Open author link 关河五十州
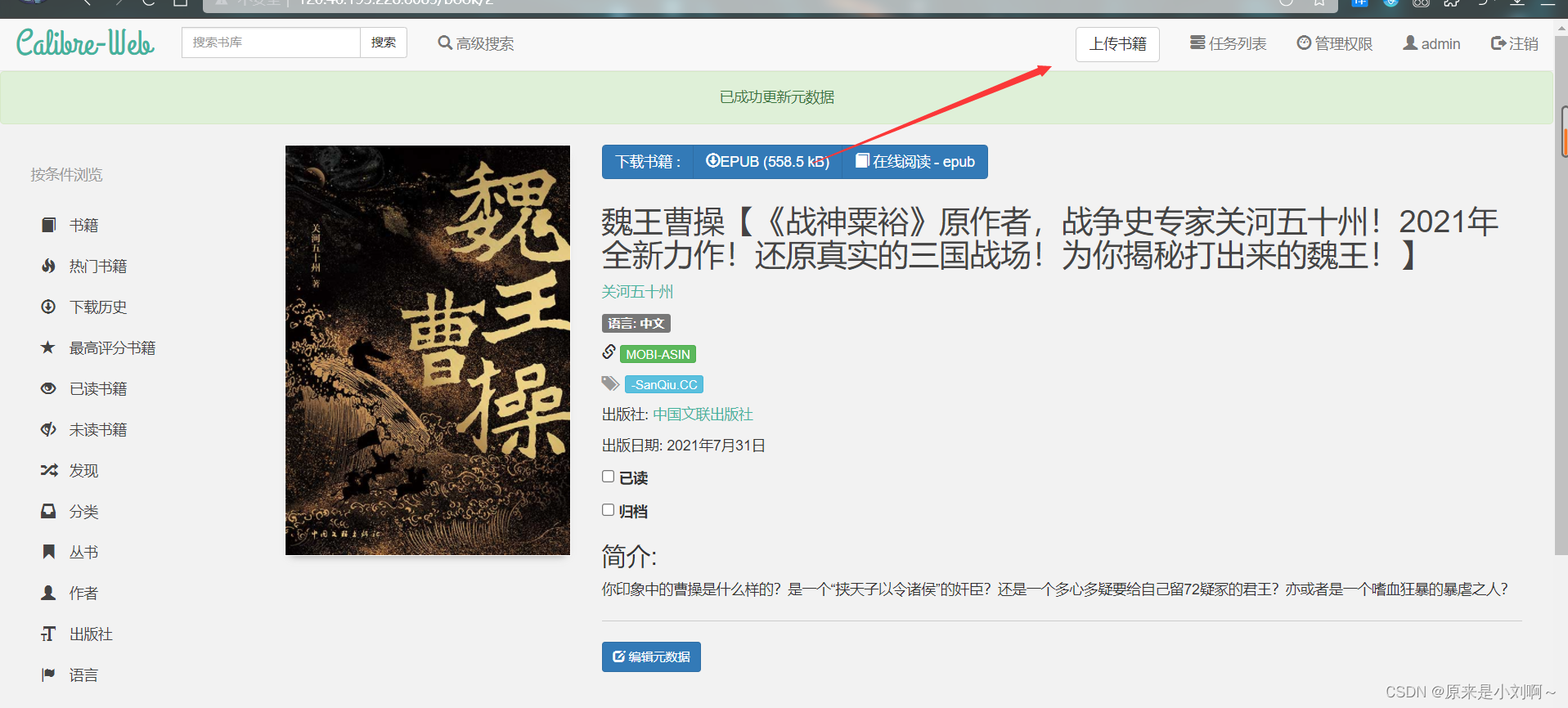Viewport: 1568px width, 708px height. [x=637, y=292]
